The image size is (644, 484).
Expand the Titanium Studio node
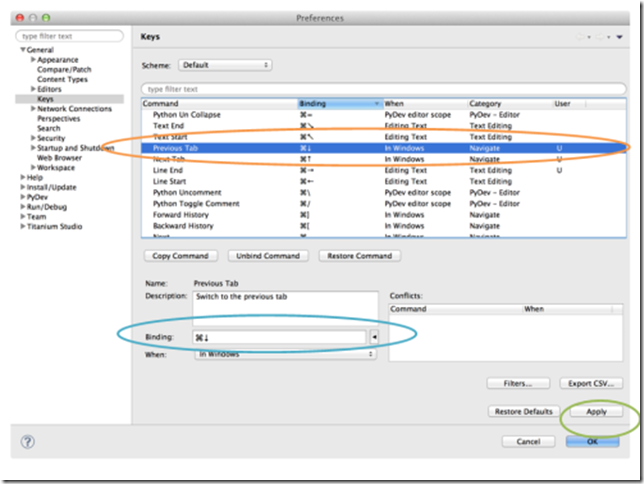(x=22, y=226)
